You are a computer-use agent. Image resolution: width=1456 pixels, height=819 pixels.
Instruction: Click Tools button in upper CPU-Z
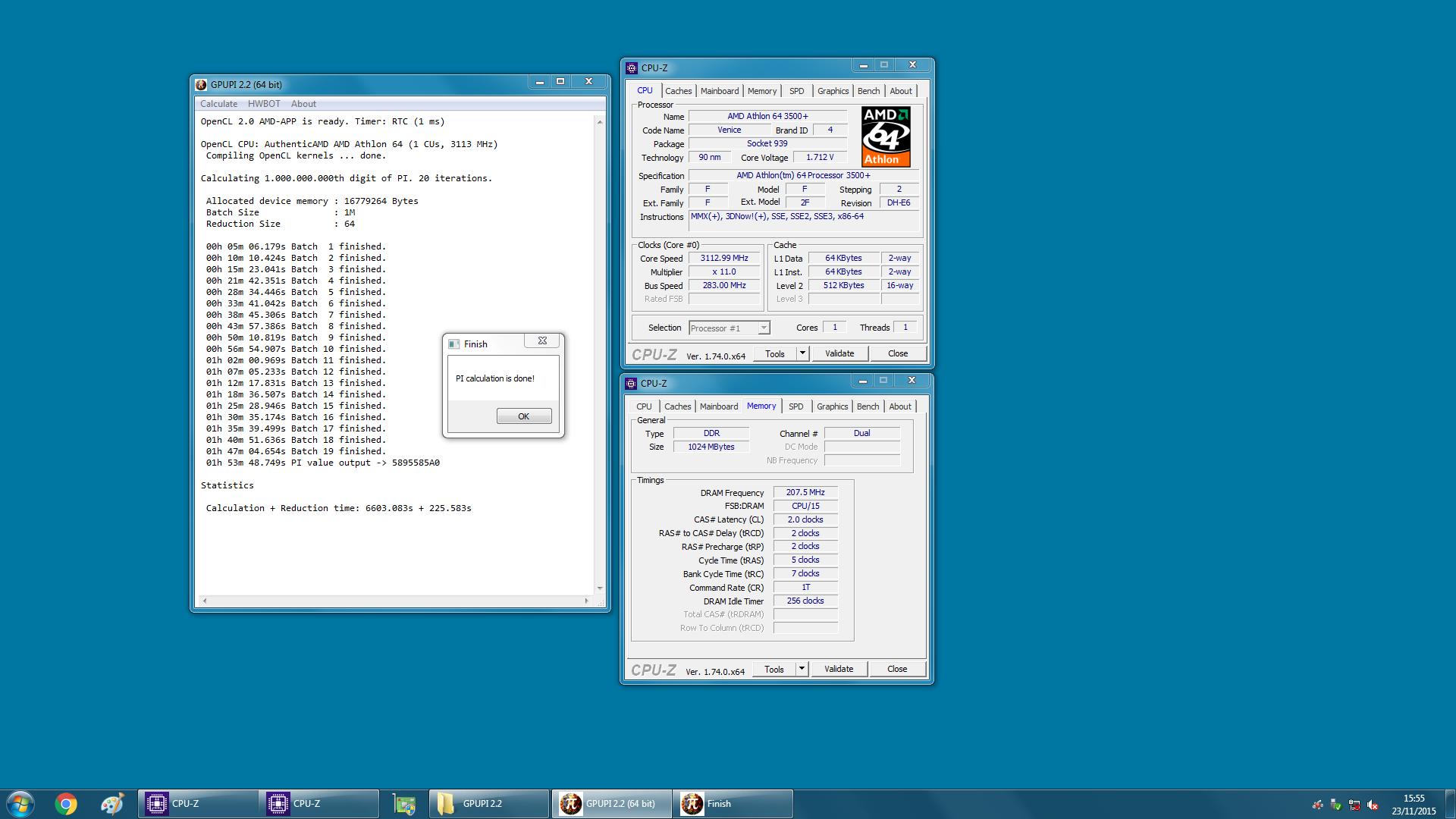(774, 354)
